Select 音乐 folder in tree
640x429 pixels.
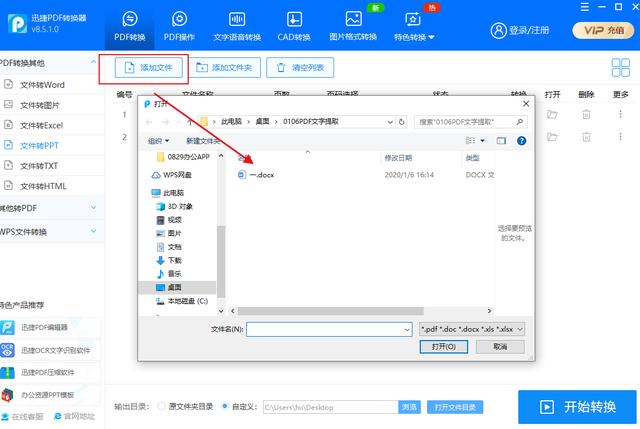pos(169,274)
